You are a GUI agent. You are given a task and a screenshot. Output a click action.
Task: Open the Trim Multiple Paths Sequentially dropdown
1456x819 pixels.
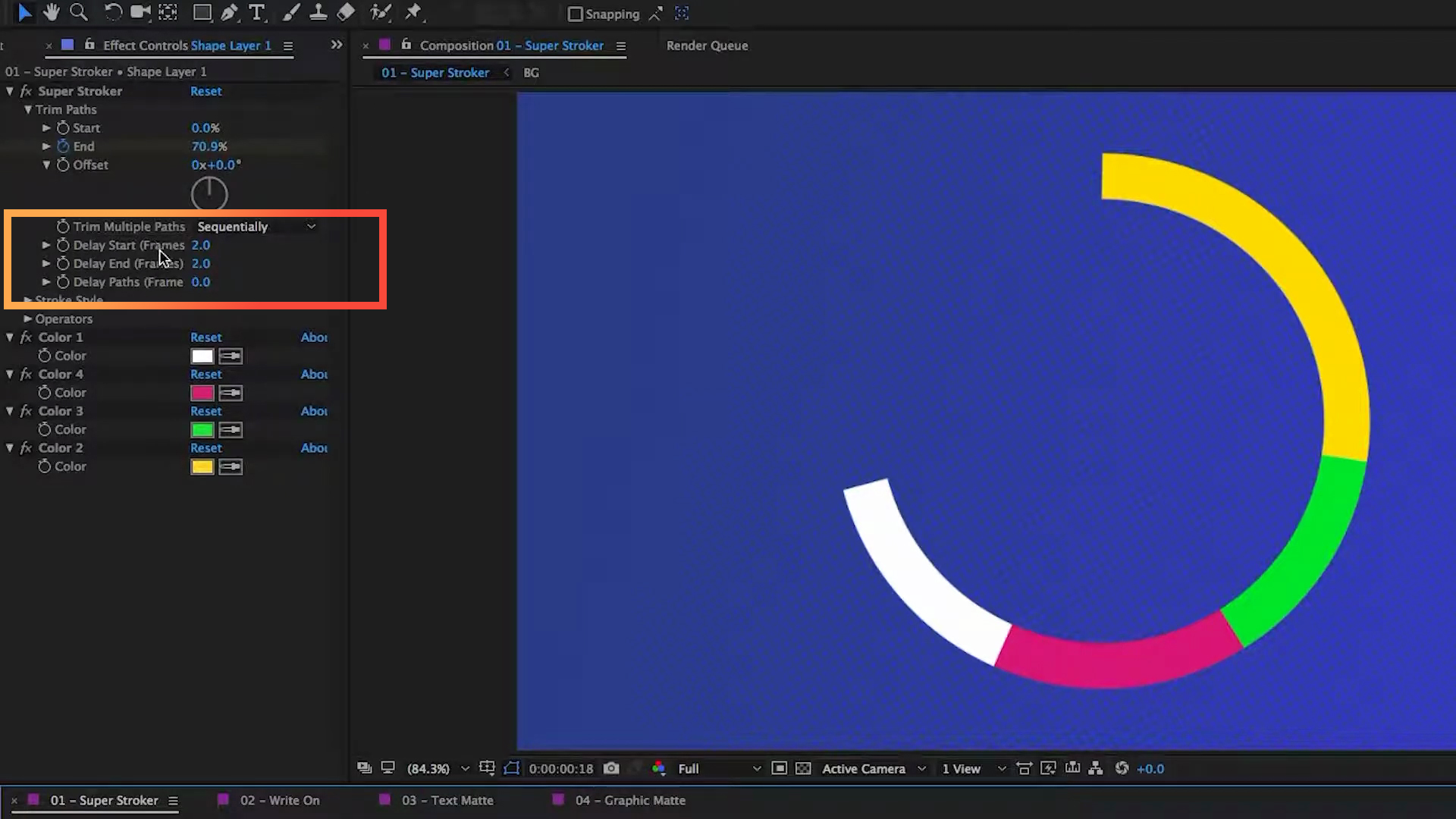[256, 227]
